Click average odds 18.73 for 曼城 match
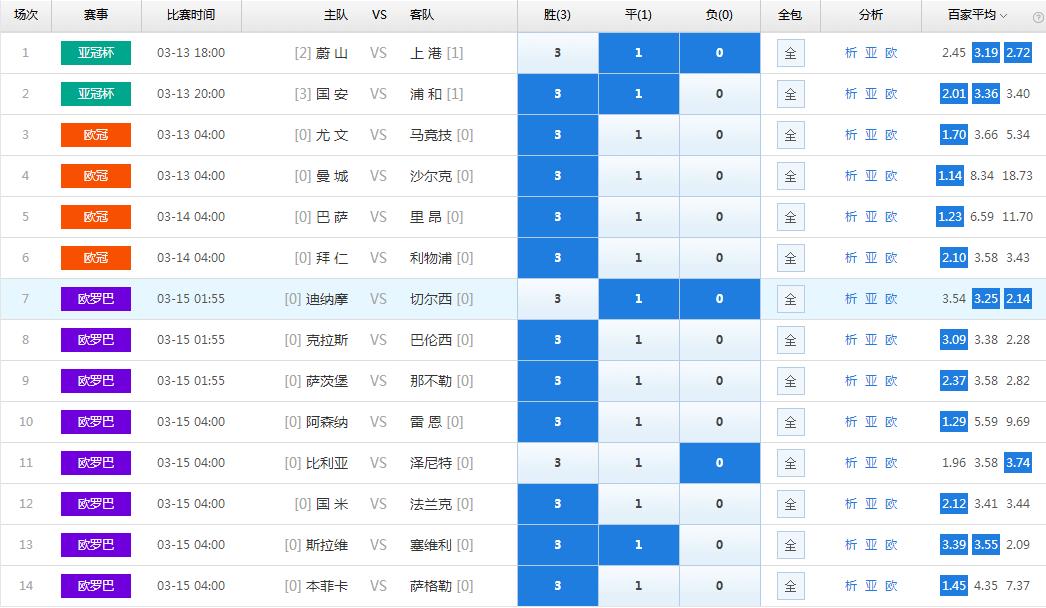 pyautogui.click(x=1017, y=176)
